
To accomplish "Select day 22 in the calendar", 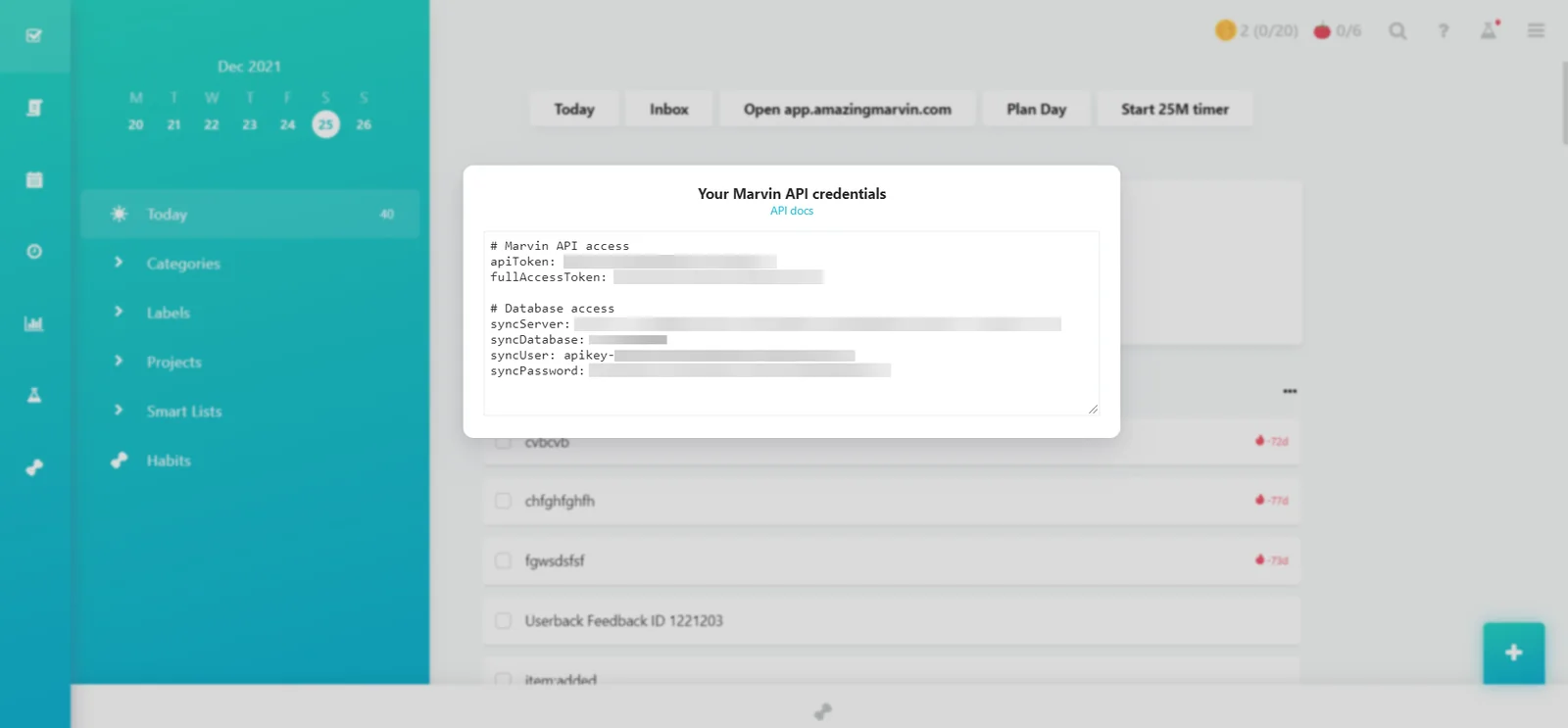I will [212, 124].
